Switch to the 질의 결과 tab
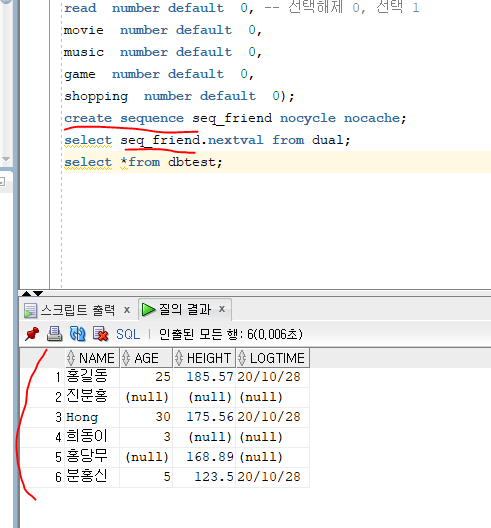The image size is (491, 528). 185,309
